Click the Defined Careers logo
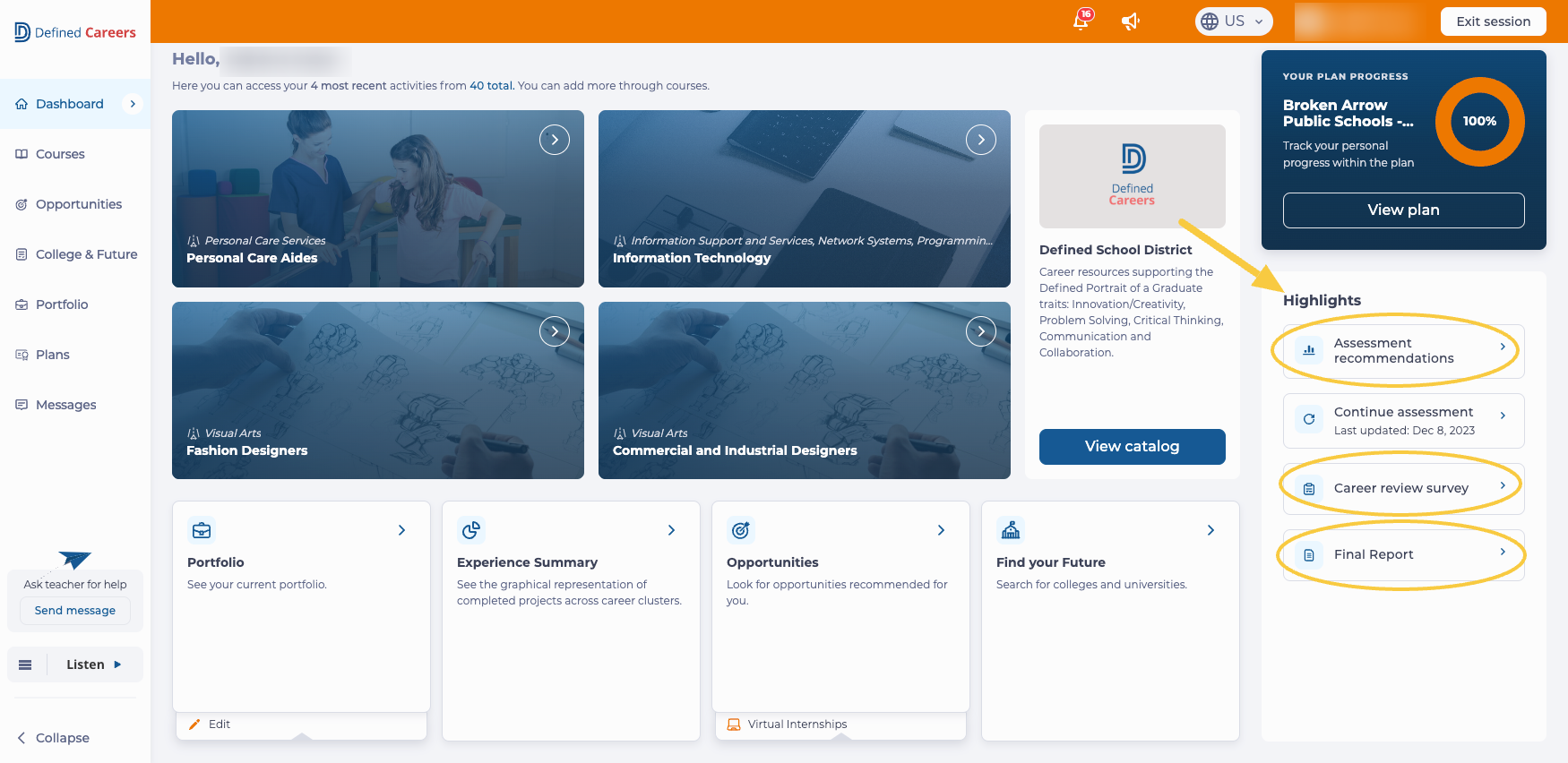 point(75,32)
